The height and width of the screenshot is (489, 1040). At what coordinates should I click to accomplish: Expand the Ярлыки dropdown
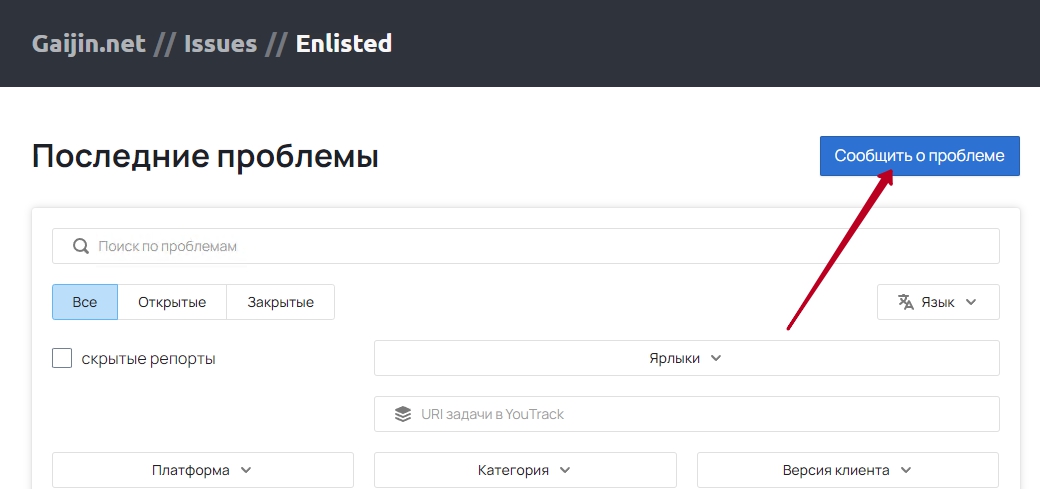click(x=686, y=358)
